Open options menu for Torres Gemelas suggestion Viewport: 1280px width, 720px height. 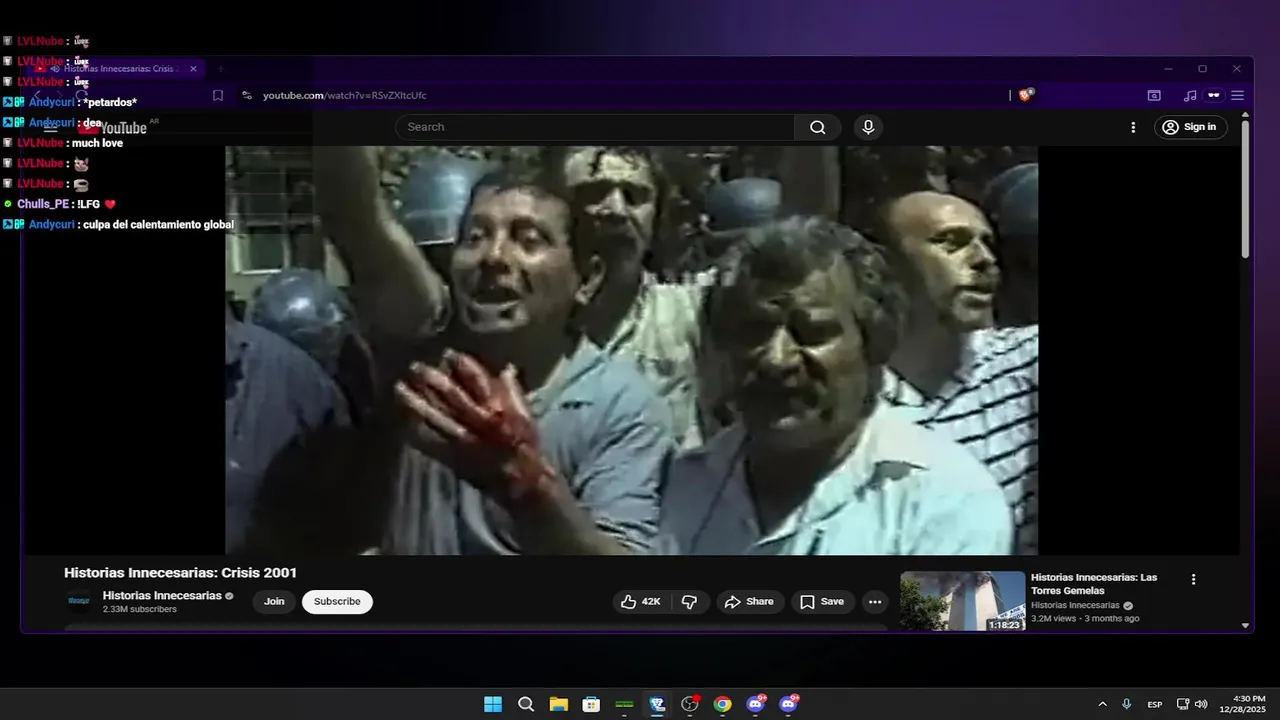(1193, 579)
